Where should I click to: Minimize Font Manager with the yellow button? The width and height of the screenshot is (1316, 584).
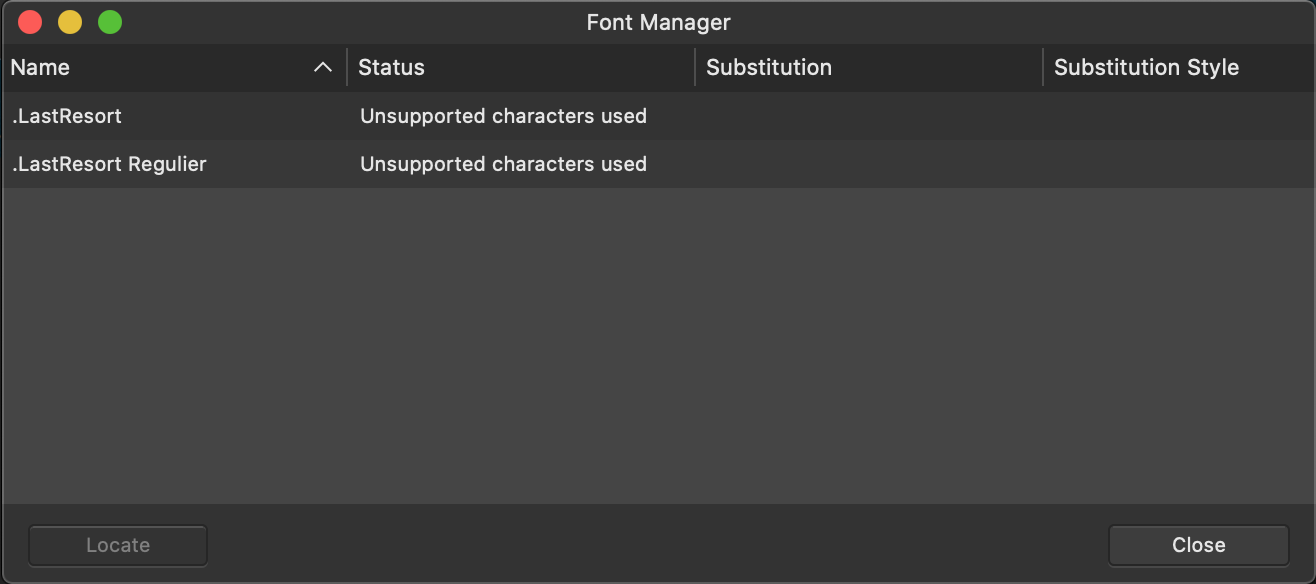coord(70,22)
